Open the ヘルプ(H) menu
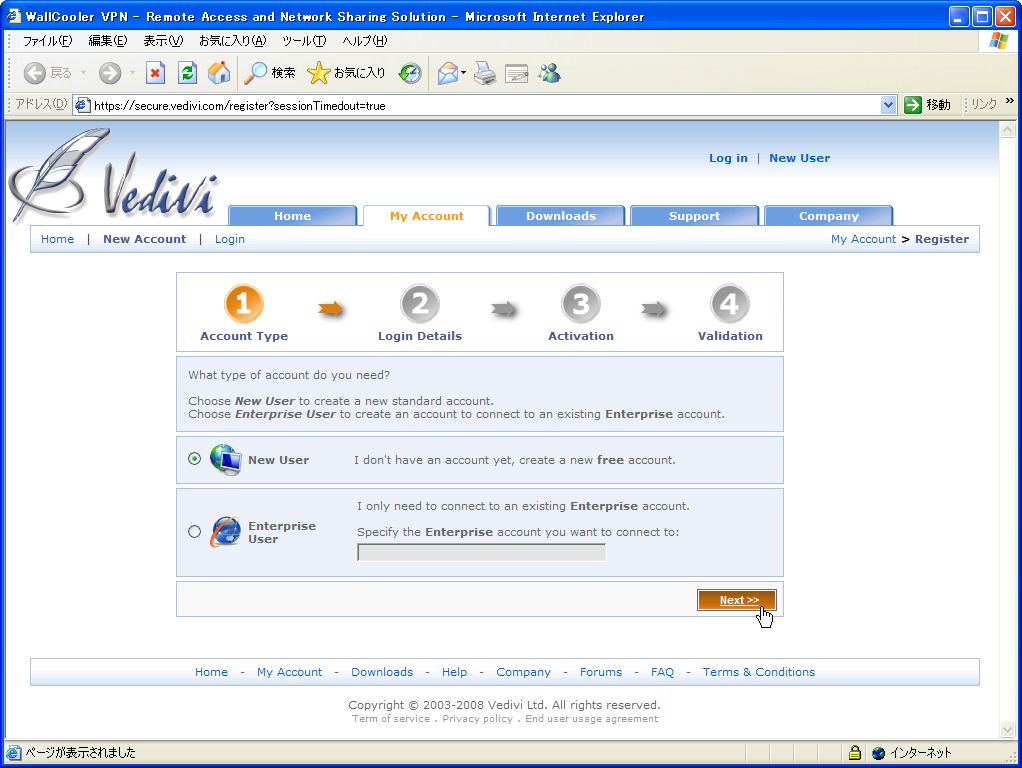 [364, 41]
